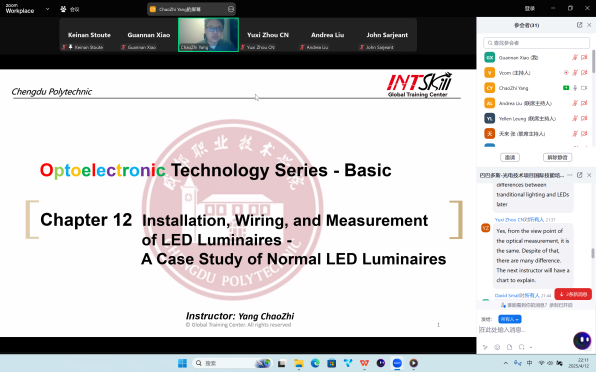Viewport: 596px width, 372px height.
Task: Jump to new messages via red button
Action: point(573,294)
